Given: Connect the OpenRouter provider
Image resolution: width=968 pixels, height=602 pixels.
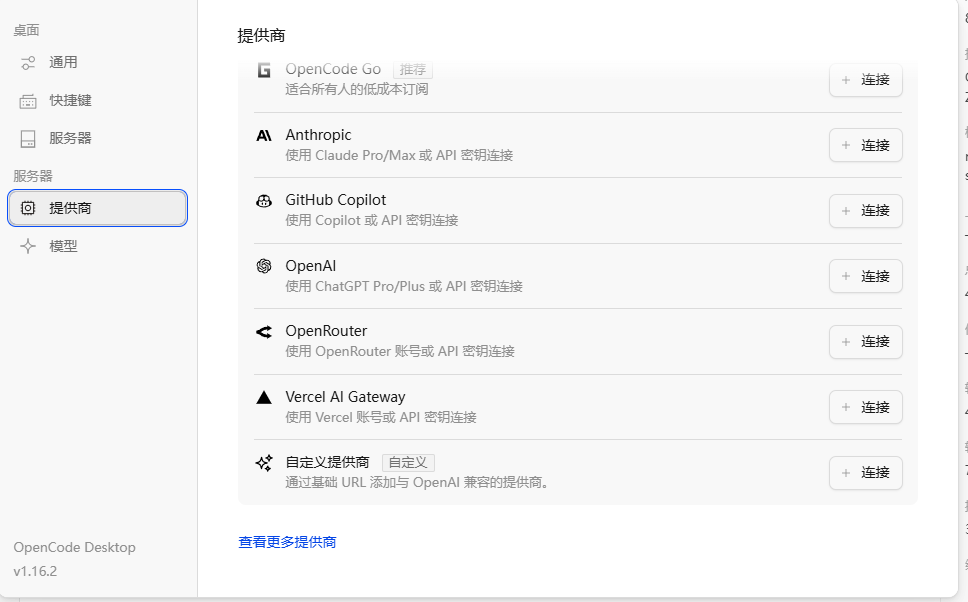Looking at the screenshot, I should coord(866,341).
